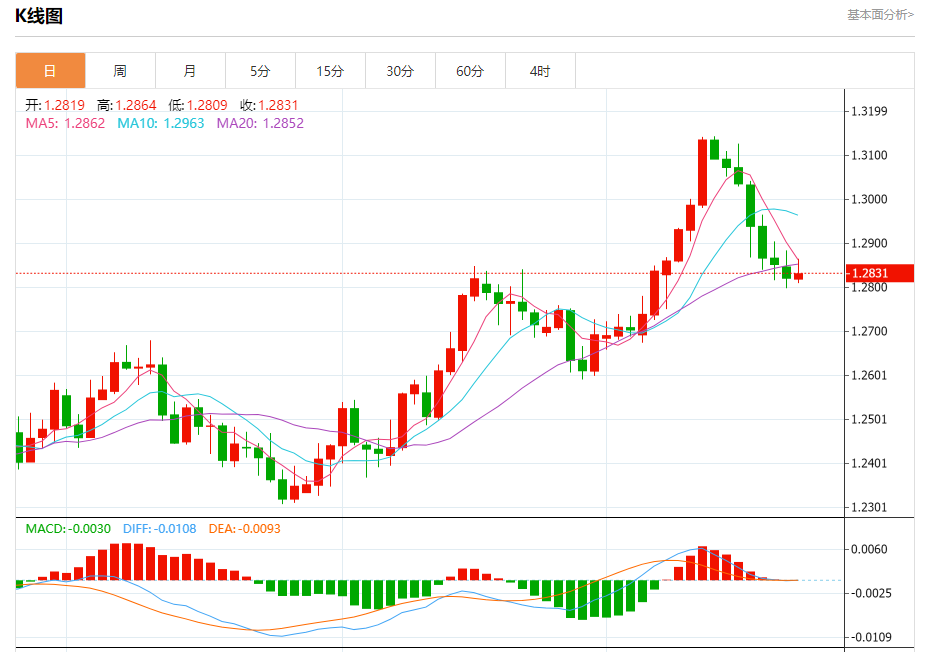Select the 日 daily chart tab
Screen dimensions: 926x652
point(50,71)
